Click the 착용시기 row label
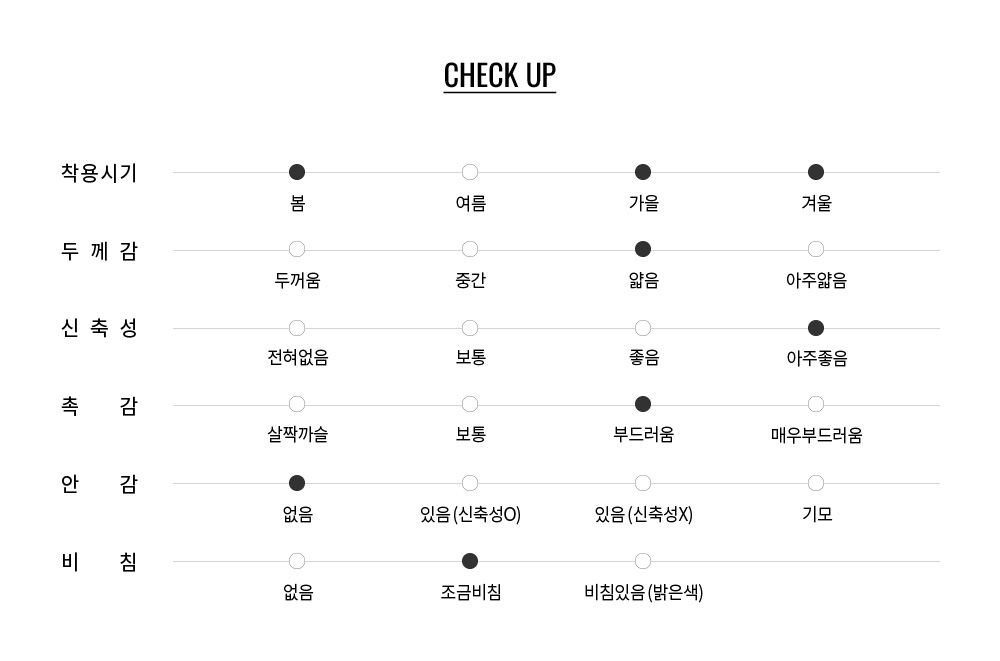Viewport: 1000px width, 661px height. (99, 173)
